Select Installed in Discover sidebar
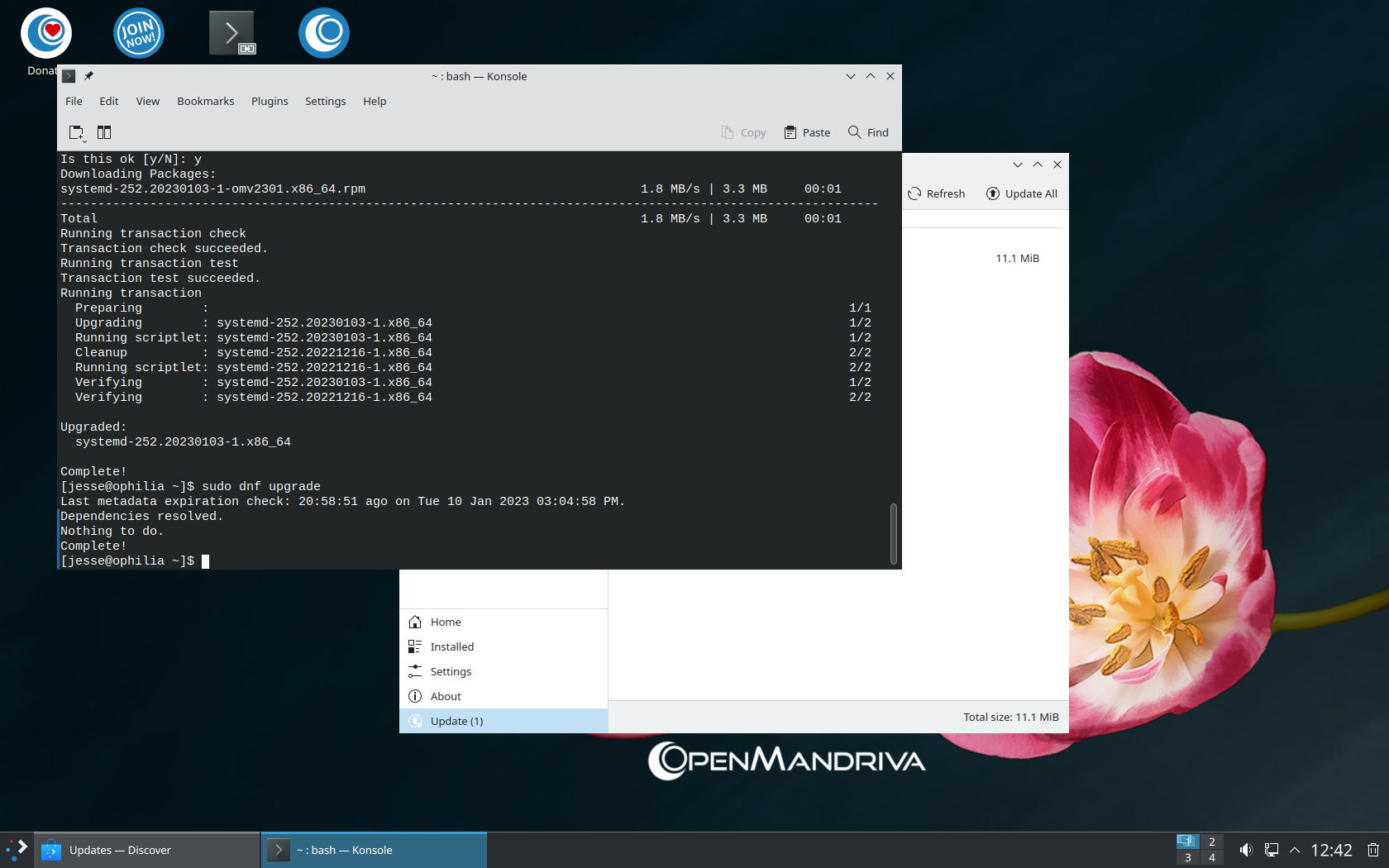 [504, 646]
